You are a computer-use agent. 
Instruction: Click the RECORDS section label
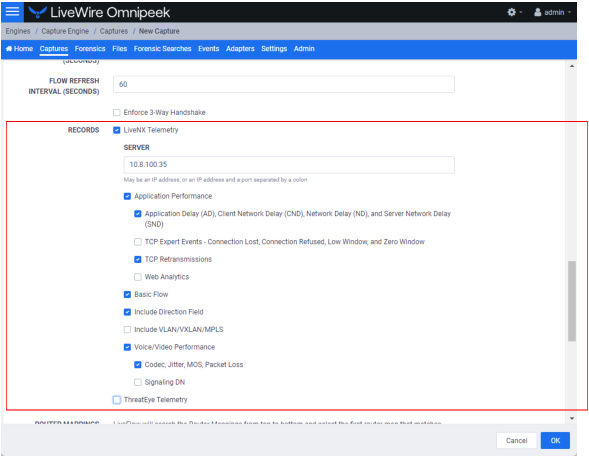point(83,130)
